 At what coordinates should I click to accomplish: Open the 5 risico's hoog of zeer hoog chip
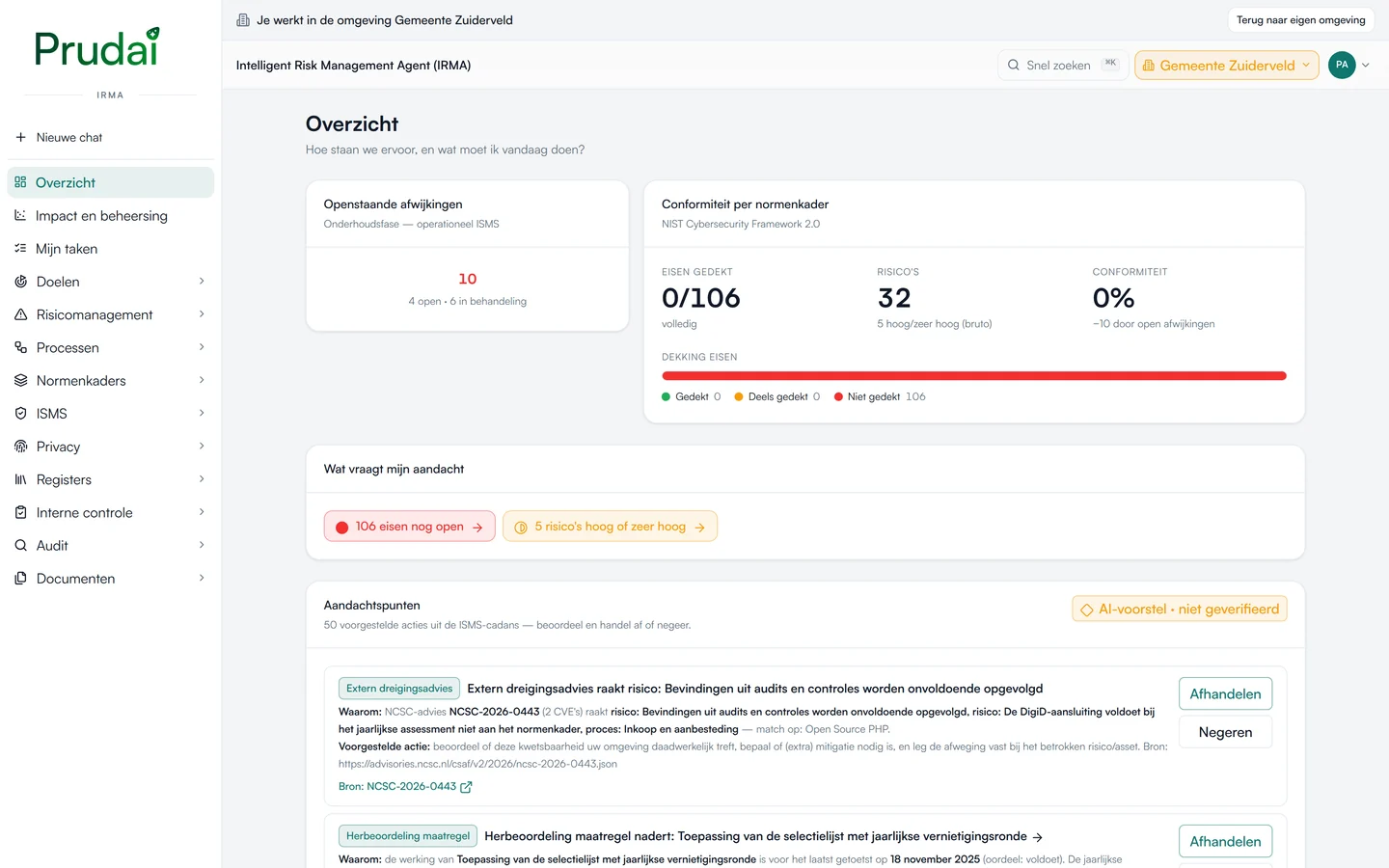(x=610, y=527)
